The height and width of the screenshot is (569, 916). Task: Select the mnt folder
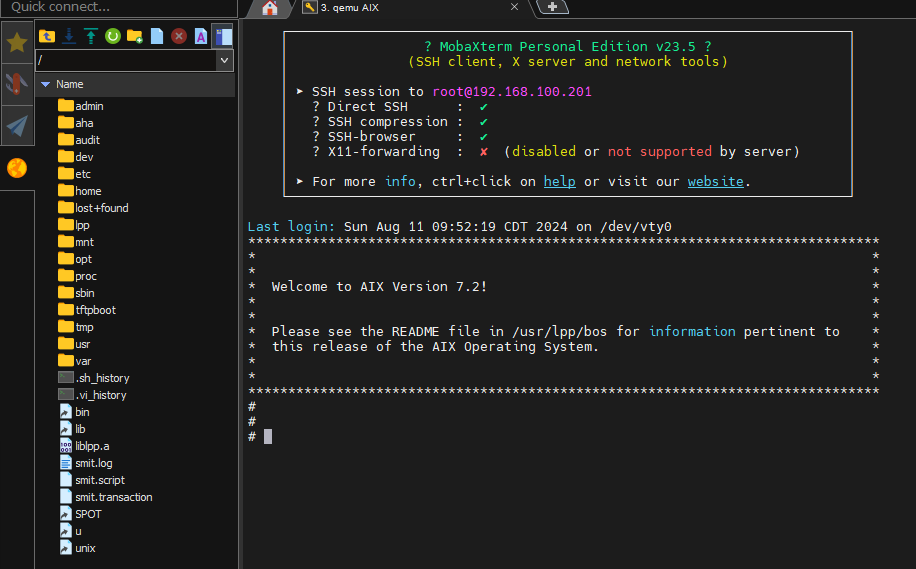click(x=76, y=242)
